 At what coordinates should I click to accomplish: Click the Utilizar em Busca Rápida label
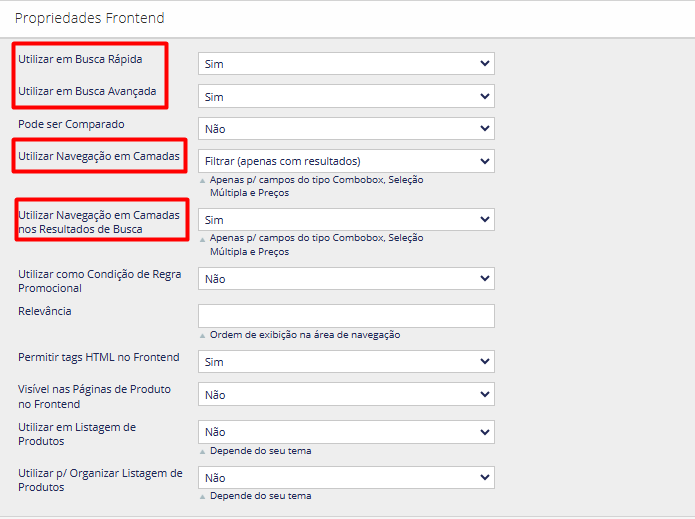pos(80,59)
